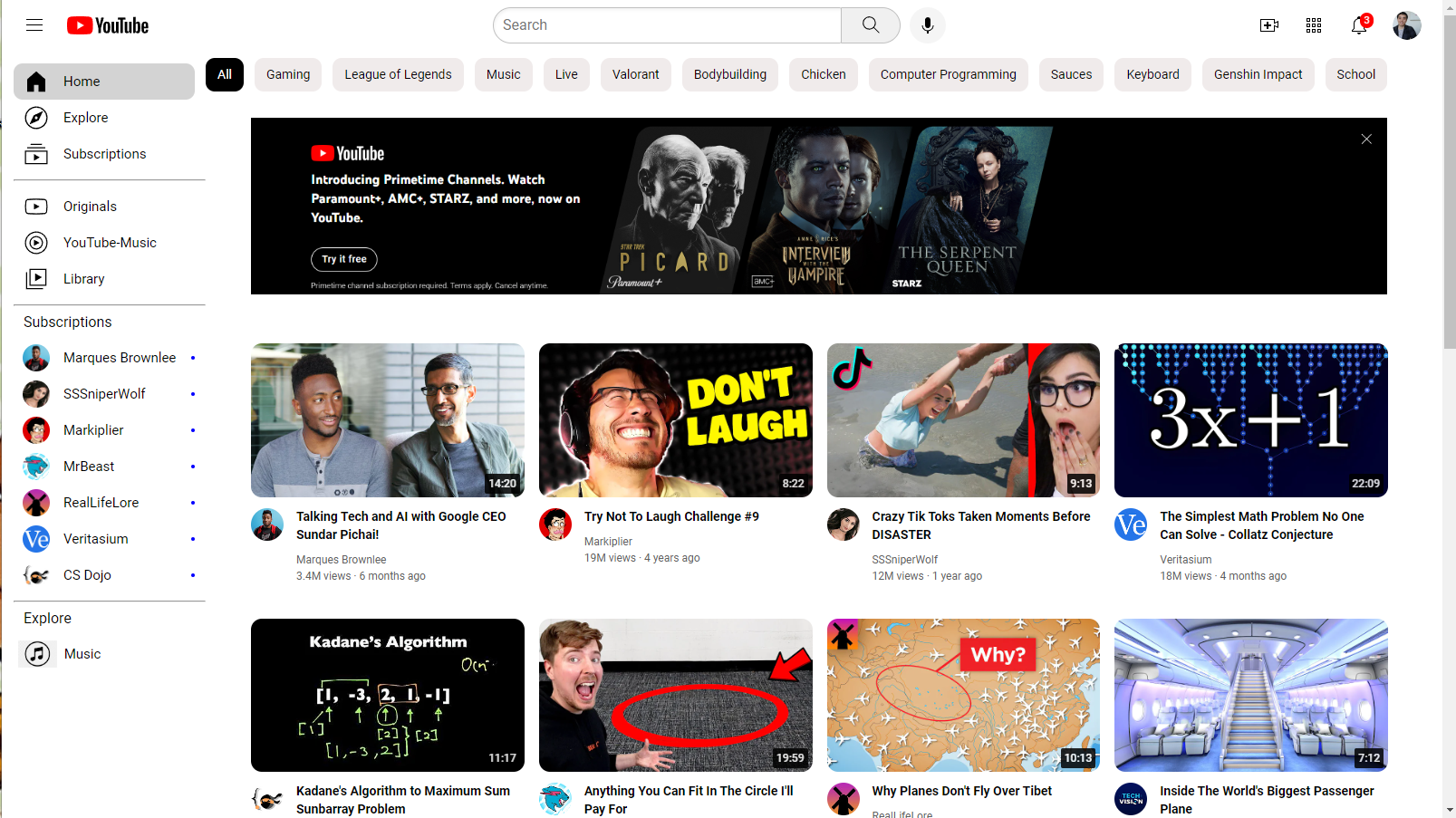1456x818 pixels.
Task: Open Biggest Passenger Plane thumbnail
Action: pyautogui.click(x=1251, y=695)
